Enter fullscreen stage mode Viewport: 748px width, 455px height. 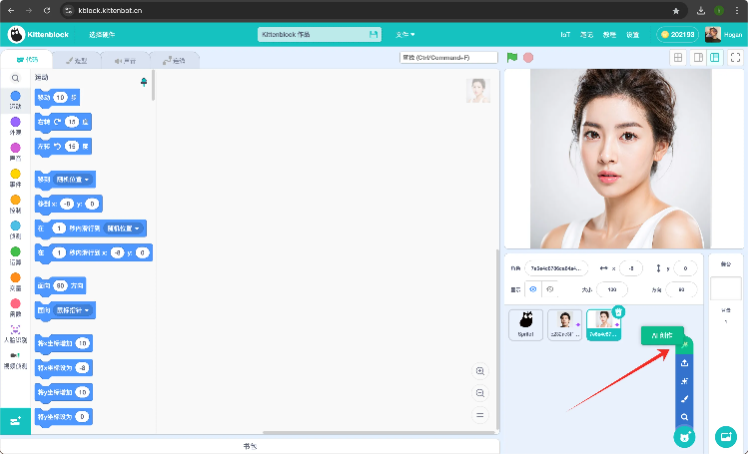(735, 58)
